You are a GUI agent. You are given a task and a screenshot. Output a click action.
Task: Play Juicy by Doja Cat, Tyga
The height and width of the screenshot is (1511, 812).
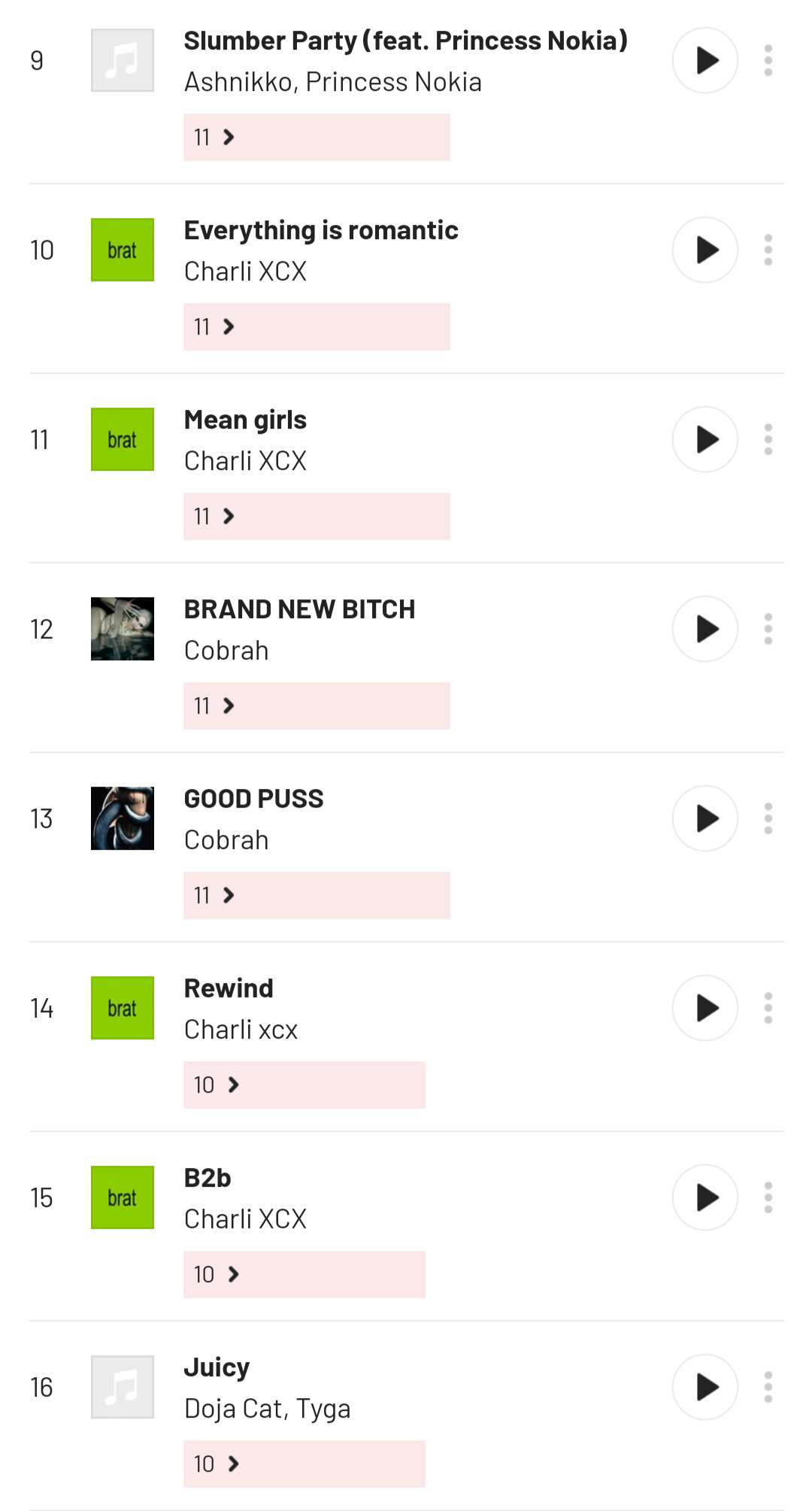pyautogui.click(x=704, y=1387)
